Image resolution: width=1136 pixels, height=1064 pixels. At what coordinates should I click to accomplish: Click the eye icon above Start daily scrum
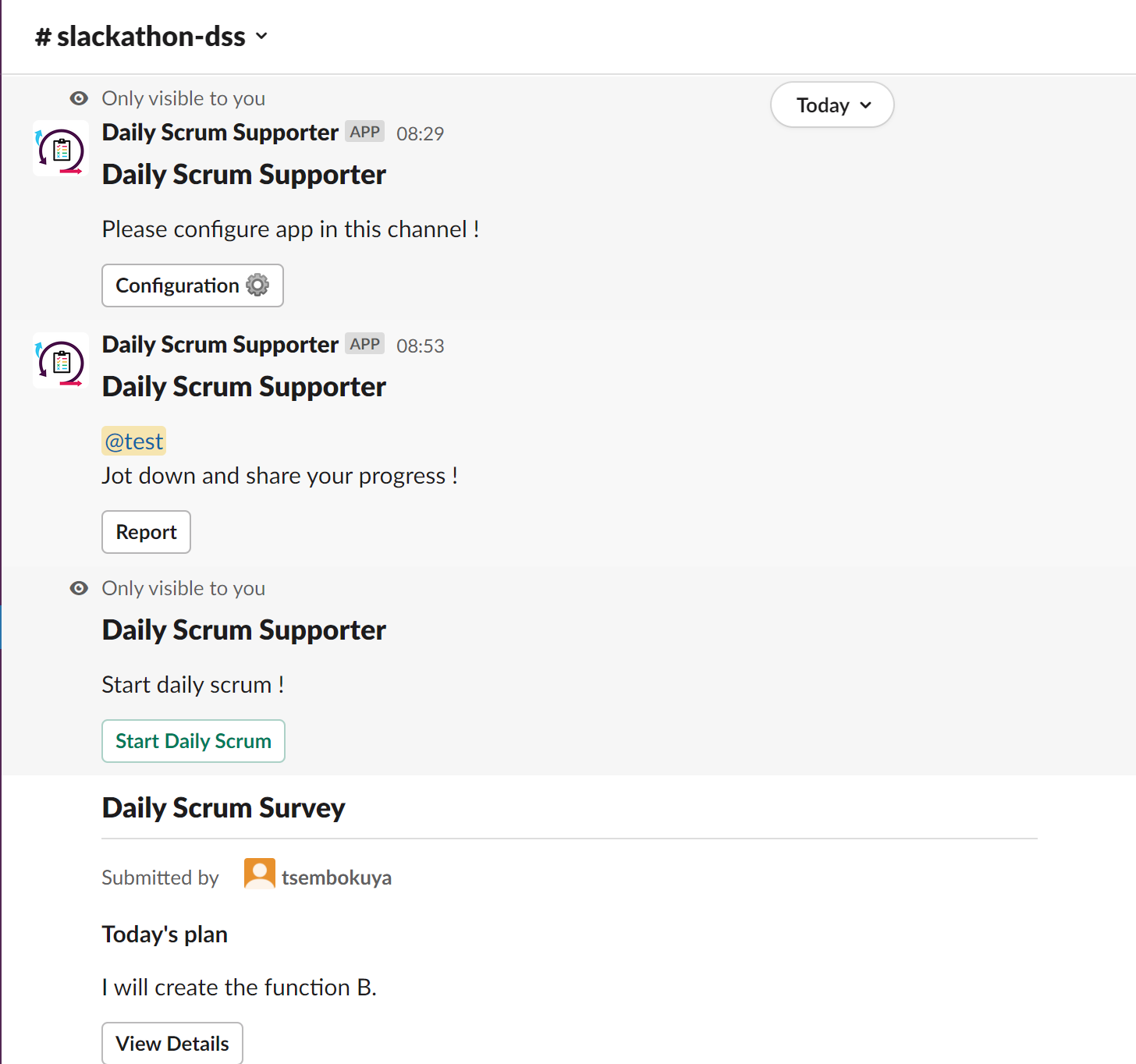point(79,588)
